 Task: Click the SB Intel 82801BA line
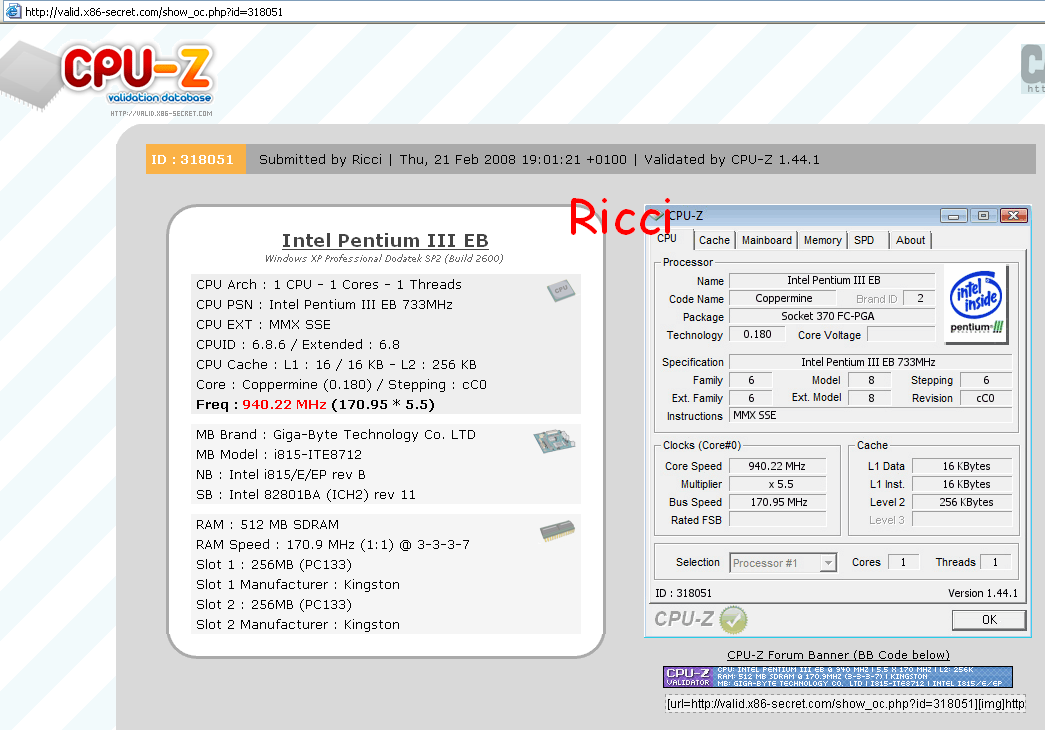pos(305,495)
